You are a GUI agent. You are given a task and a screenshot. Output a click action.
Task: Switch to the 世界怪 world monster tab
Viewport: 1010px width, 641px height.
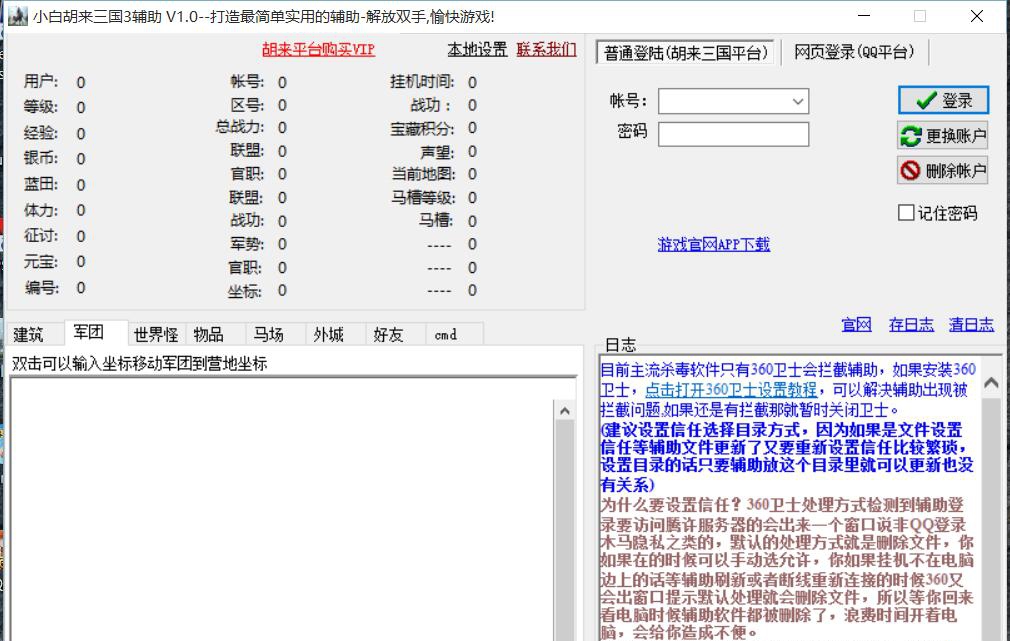155,334
